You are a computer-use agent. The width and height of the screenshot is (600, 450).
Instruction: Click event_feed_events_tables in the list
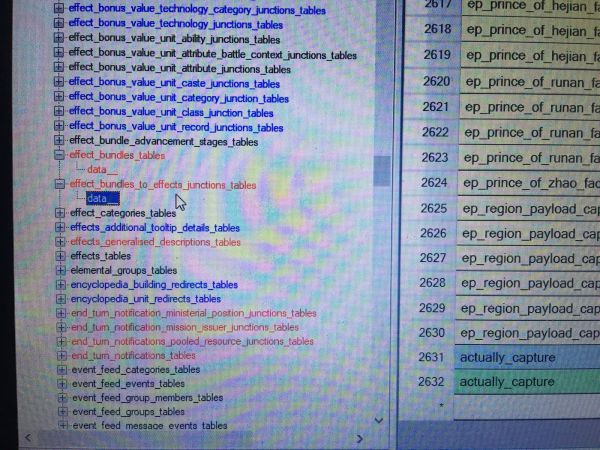(128, 383)
